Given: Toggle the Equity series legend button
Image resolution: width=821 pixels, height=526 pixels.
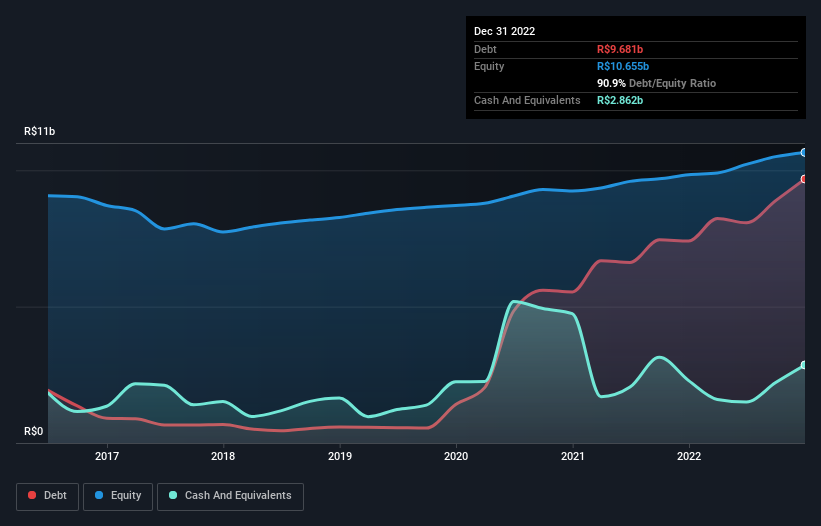Looking at the screenshot, I should click(x=118, y=496).
